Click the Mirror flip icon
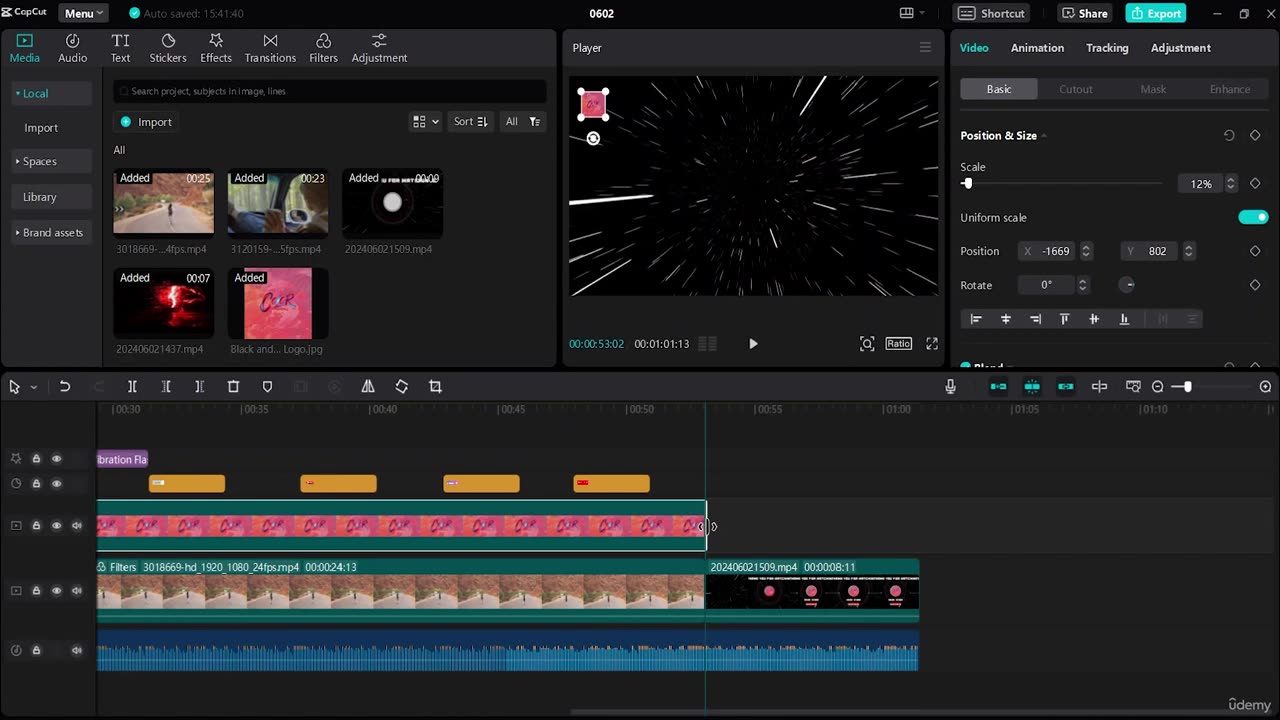This screenshot has width=1280, height=720. click(368, 386)
